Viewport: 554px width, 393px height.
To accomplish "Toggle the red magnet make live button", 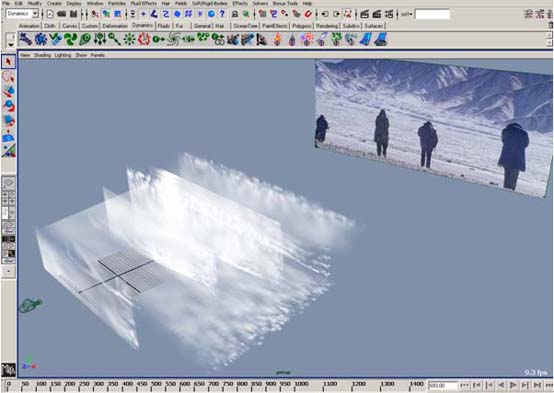I will pyautogui.click(x=308, y=14).
